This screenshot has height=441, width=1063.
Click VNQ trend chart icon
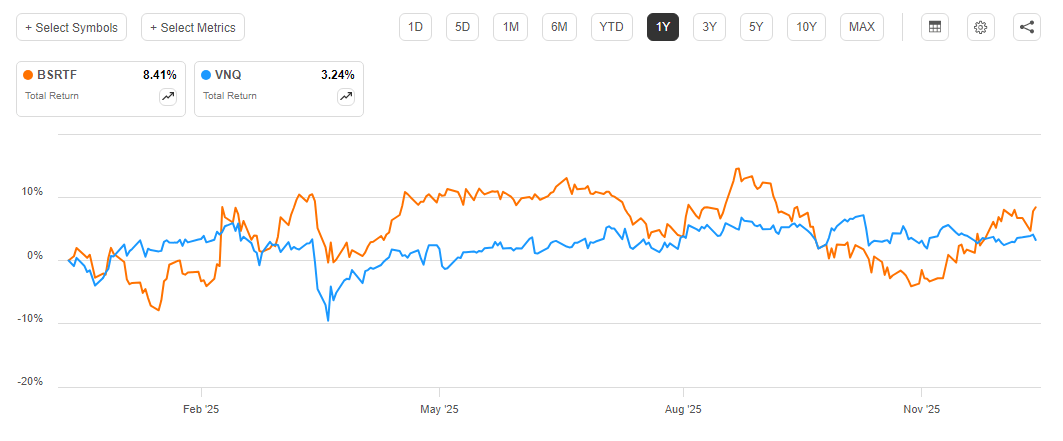(345, 97)
